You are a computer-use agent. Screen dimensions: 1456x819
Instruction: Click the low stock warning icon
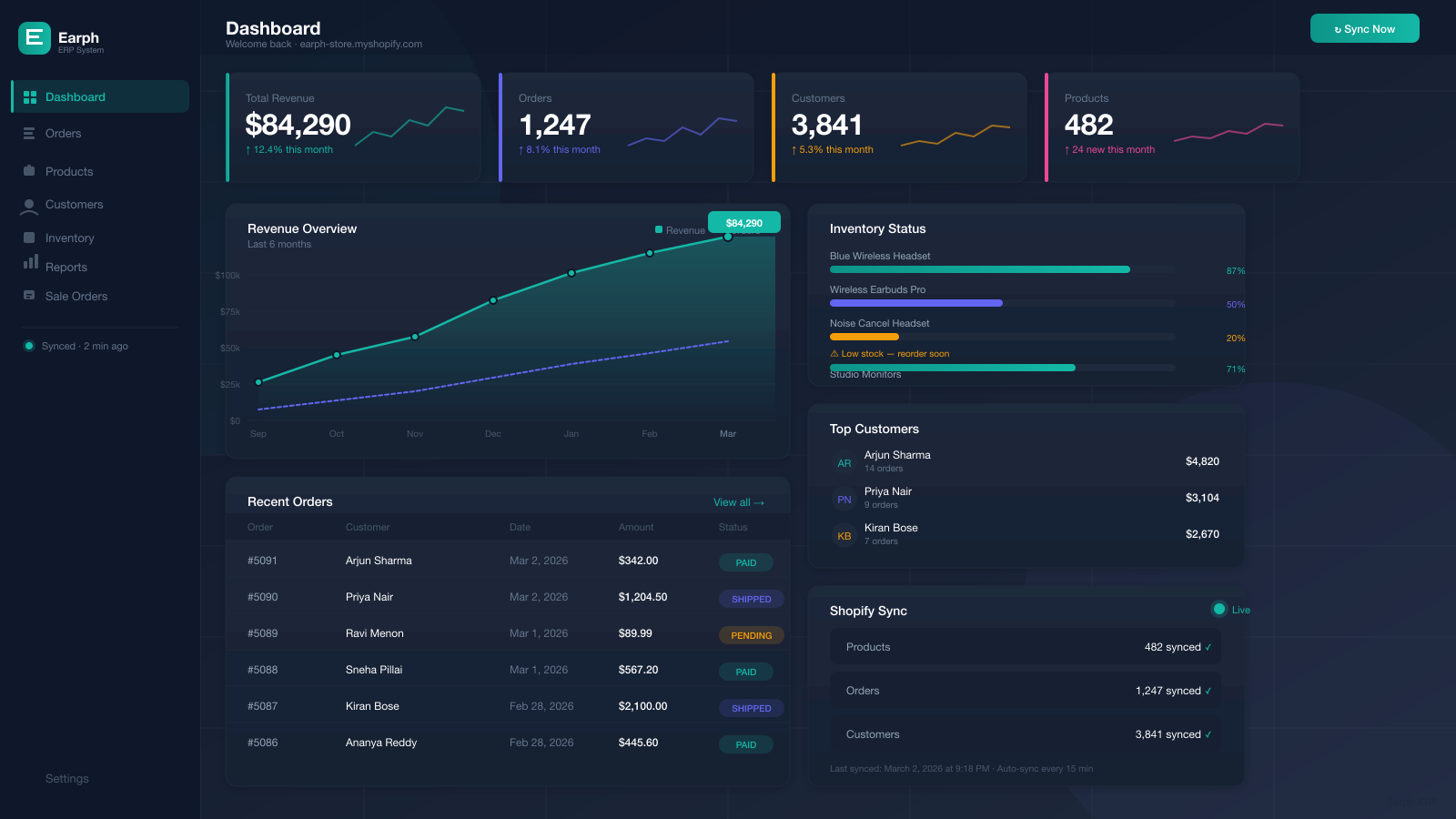834,353
